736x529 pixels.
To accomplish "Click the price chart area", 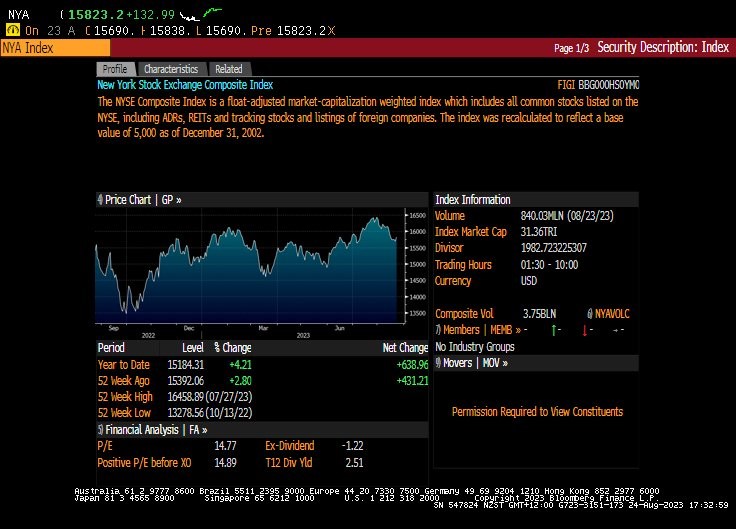I will click(250, 266).
